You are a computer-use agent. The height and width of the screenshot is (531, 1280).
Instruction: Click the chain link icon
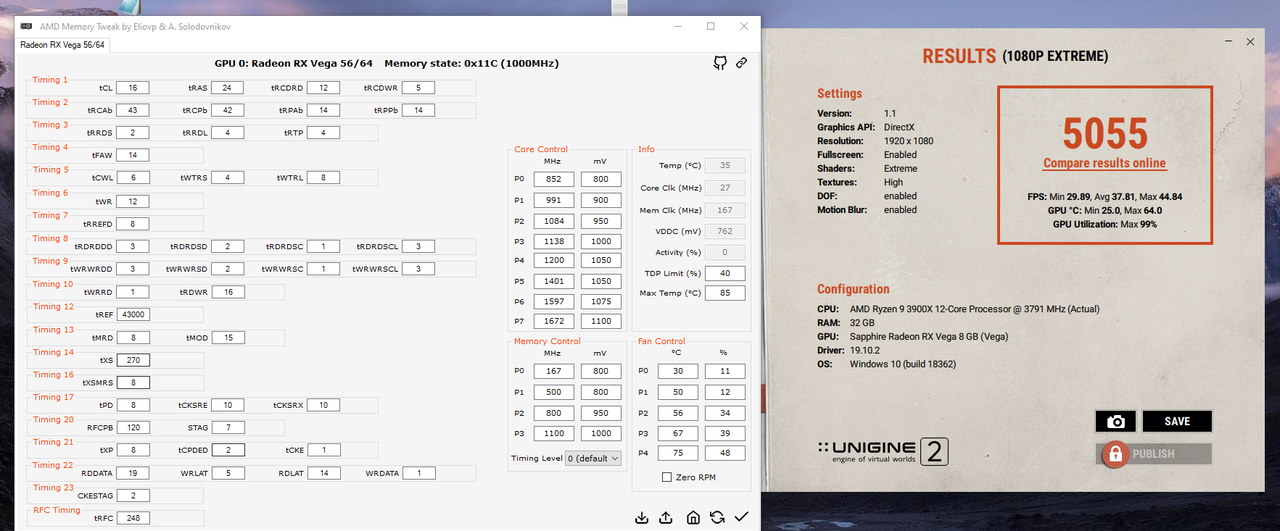742,63
